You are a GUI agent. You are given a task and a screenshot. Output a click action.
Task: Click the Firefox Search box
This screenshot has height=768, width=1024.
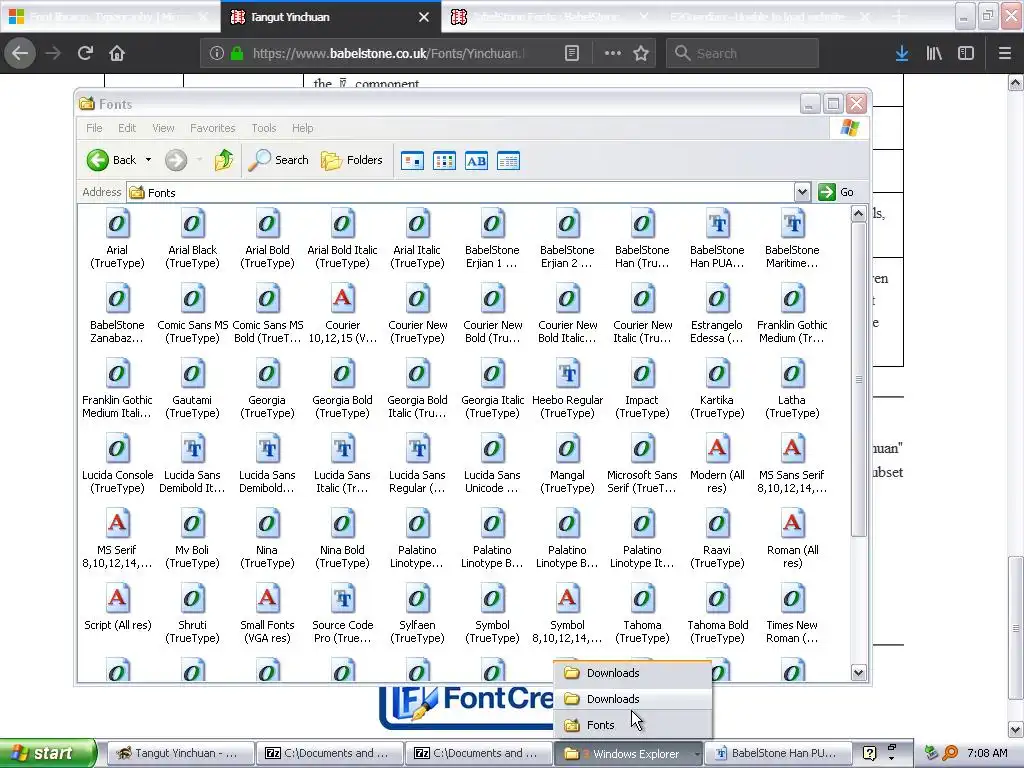tap(742, 53)
